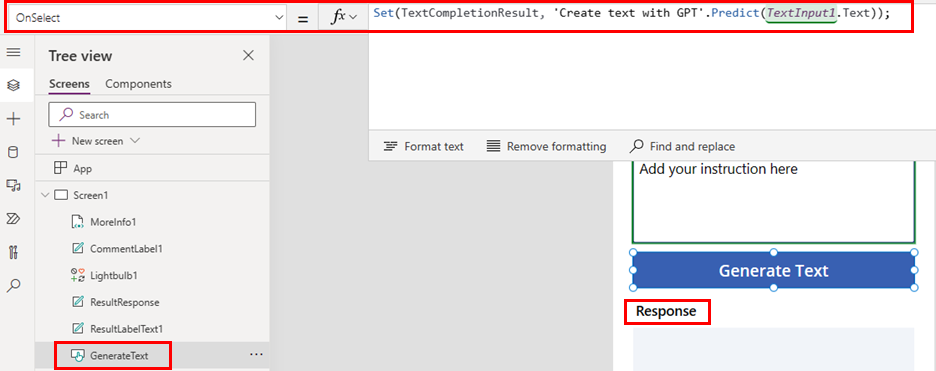Click the Lightbulb1 control icon
Image resolution: width=936 pixels, height=371 pixels.
(x=78, y=276)
